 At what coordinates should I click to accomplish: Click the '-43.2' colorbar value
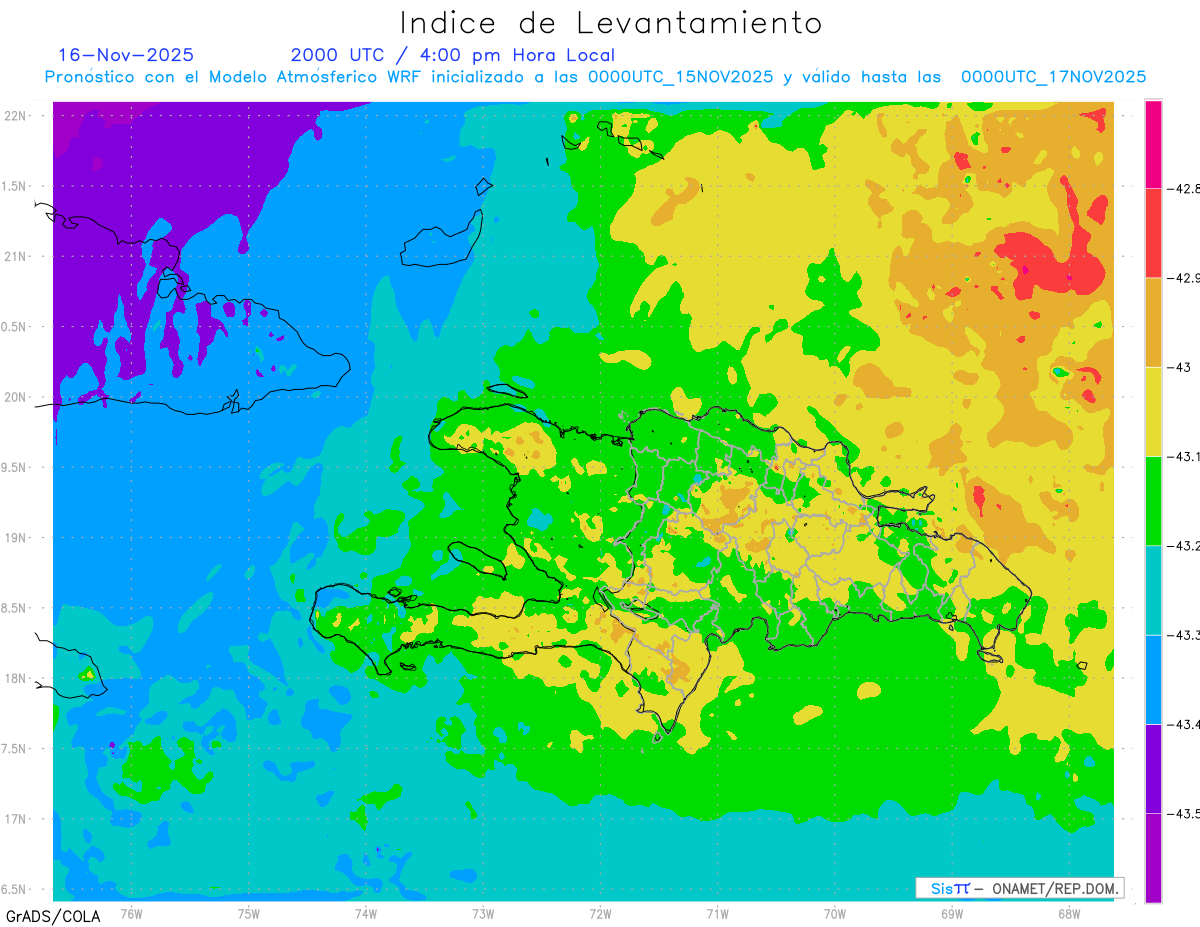point(1183,545)
